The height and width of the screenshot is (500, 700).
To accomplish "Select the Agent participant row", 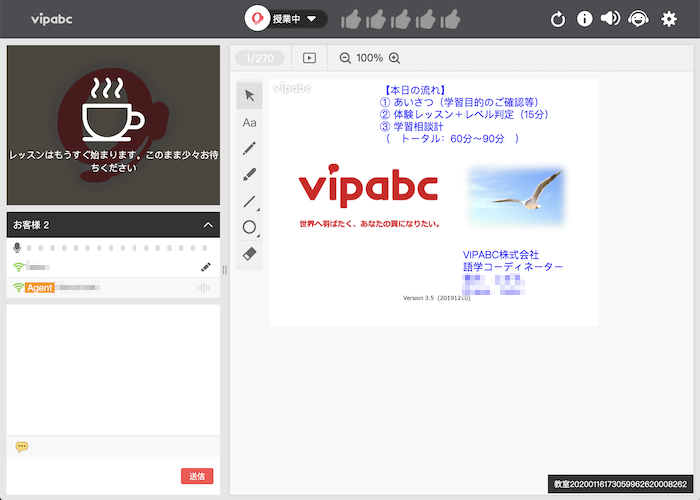I will [x=113, y=288].
